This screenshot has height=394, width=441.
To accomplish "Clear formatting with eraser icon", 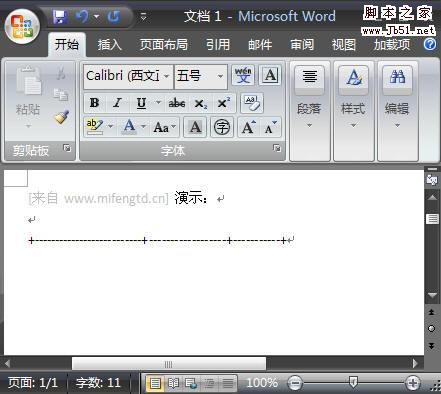I will coord(252,103).
